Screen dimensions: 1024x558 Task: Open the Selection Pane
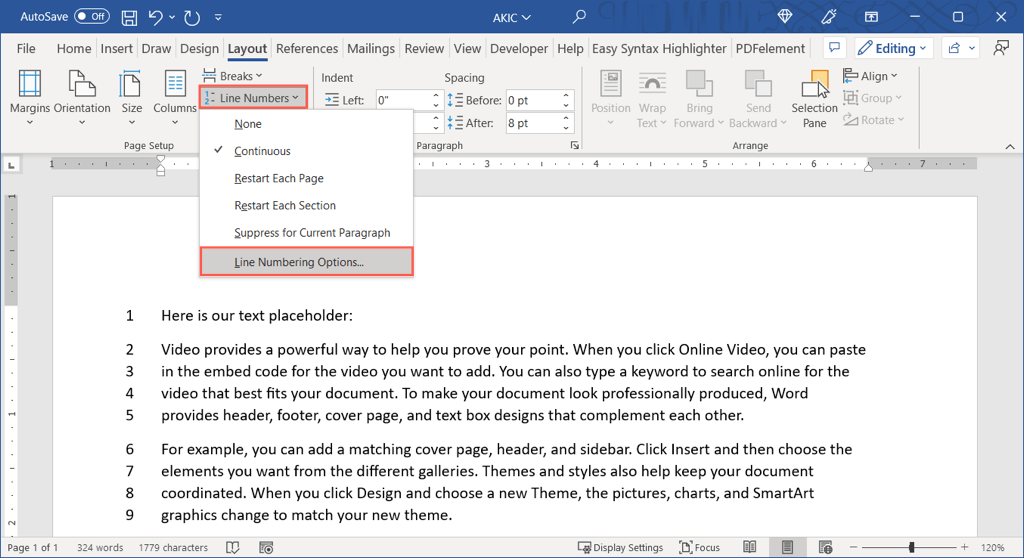coord(815,99)
